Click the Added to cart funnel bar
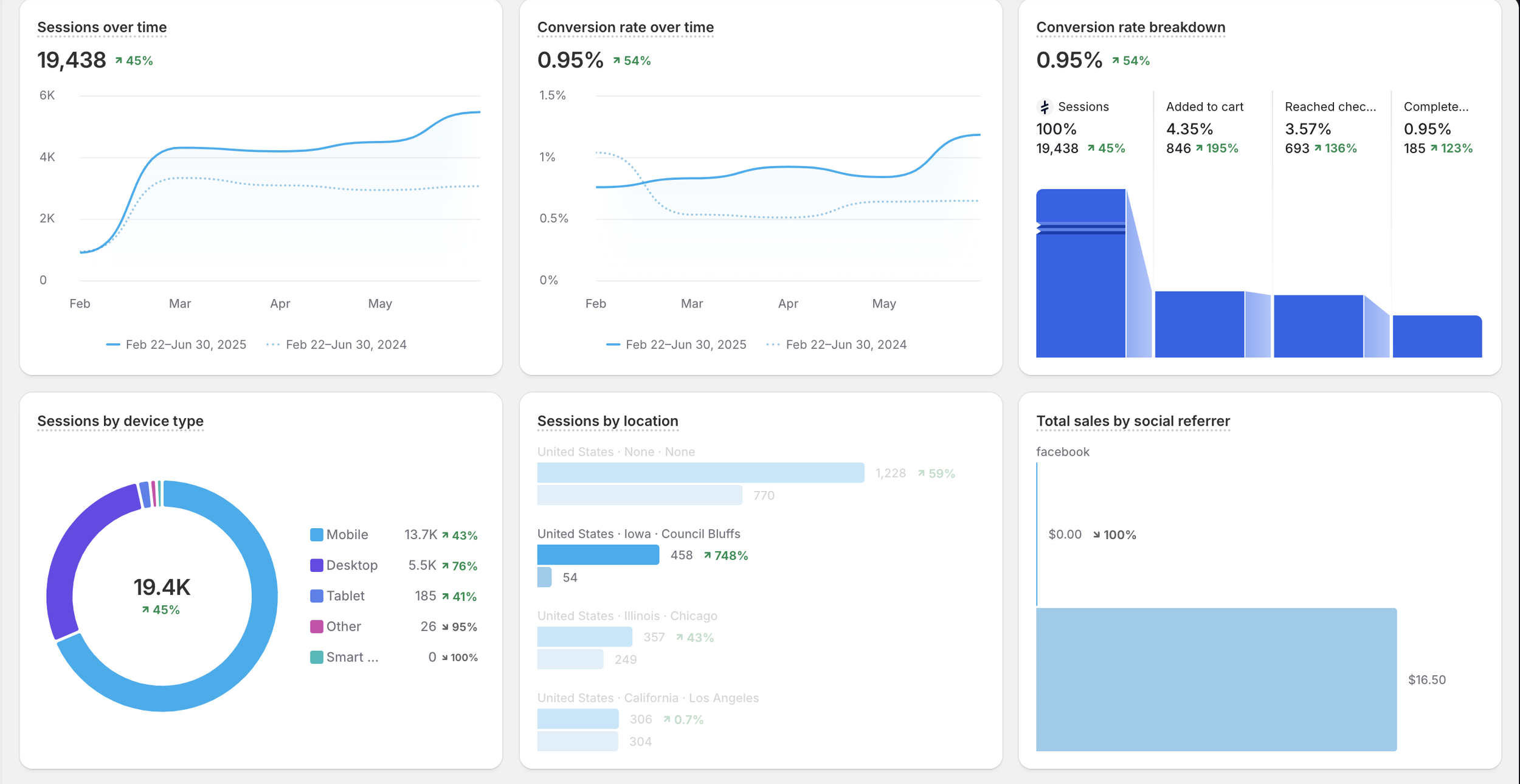Screen dimensions: 1520x784 click(x=1199, y=324)
